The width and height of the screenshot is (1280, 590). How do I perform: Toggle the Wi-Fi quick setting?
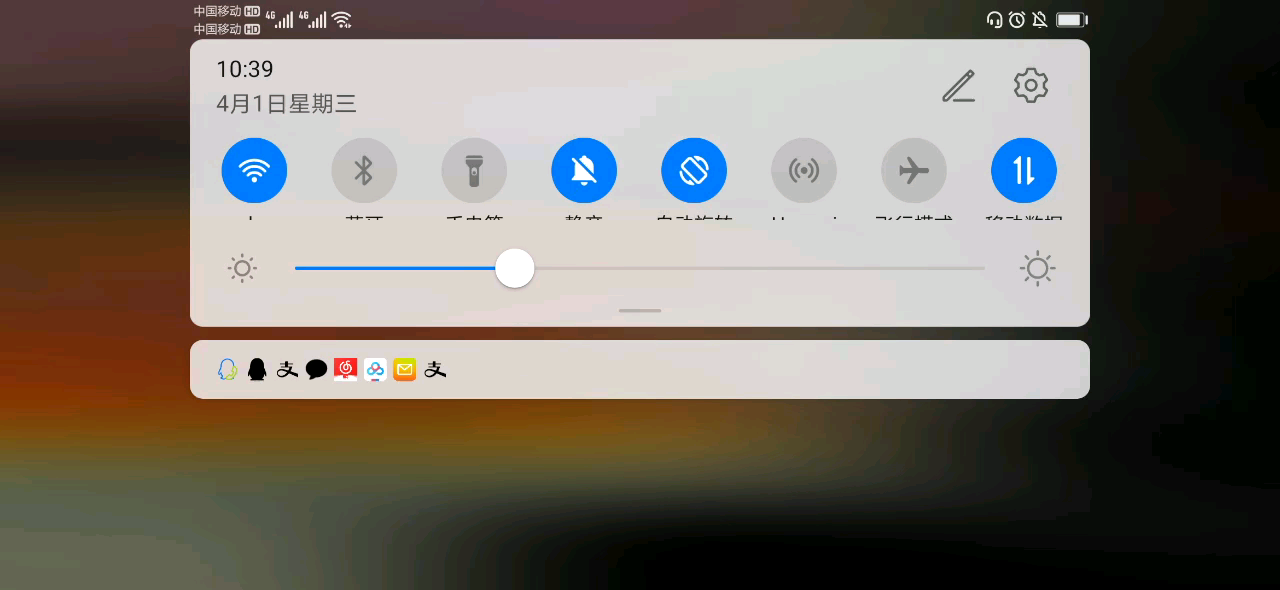pyautogui.click(x=254, y=170)
